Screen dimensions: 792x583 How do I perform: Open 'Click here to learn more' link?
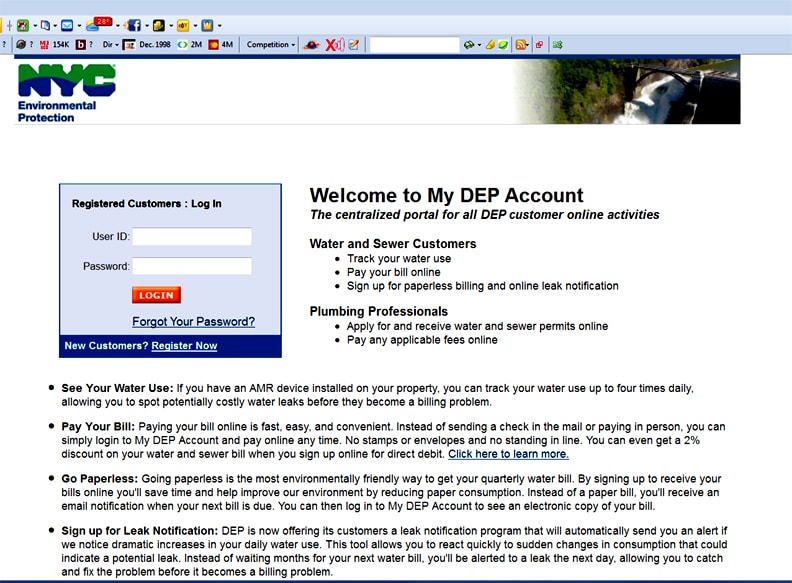508,454
